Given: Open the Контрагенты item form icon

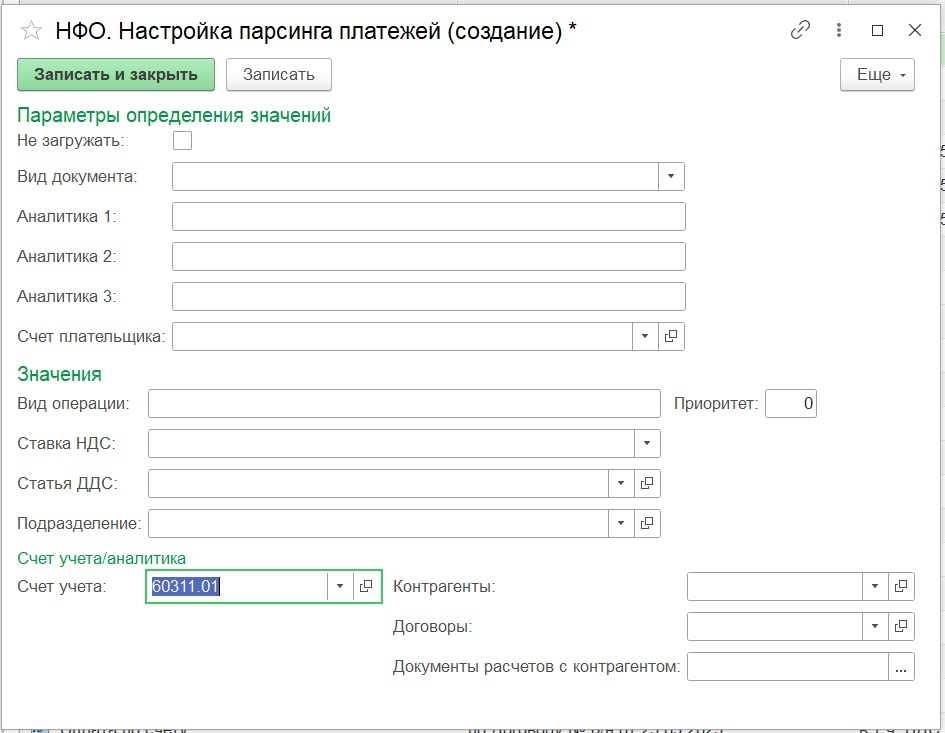Looking at the screenshot, I should point(901,587).
